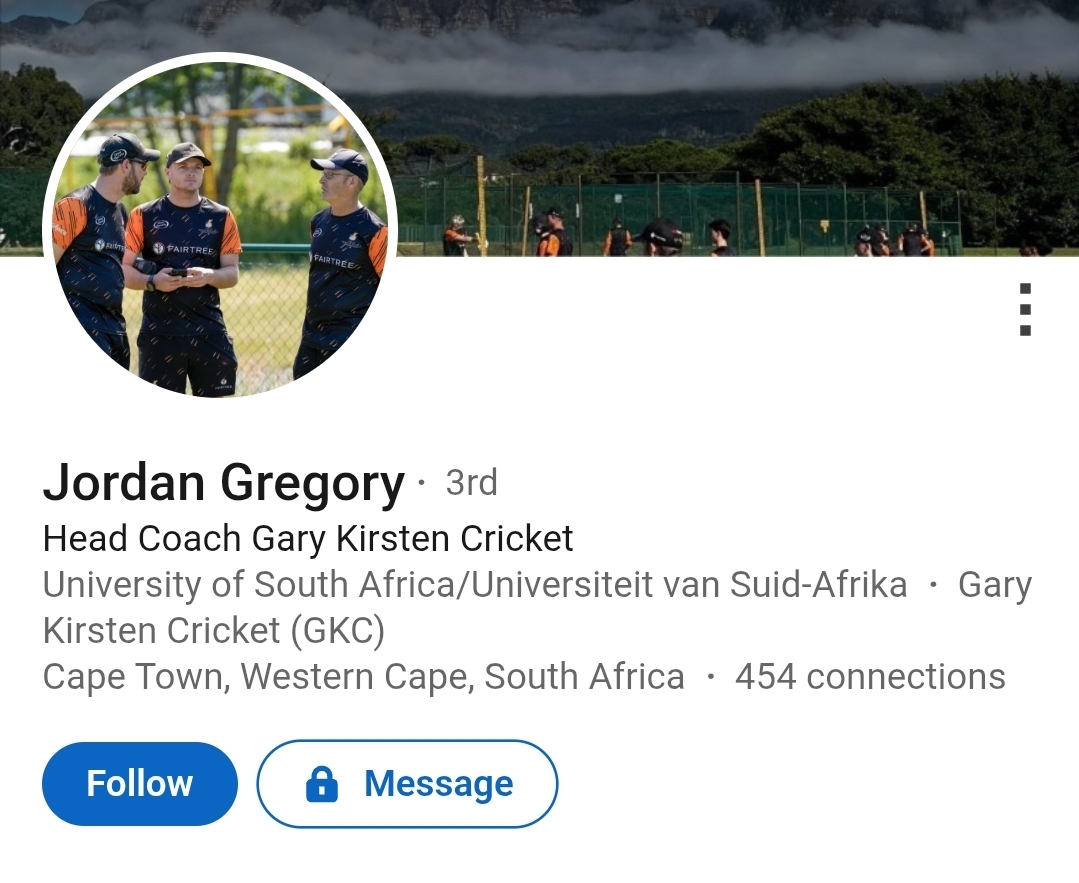Screen dimensions: 1079x883
Task: Select the Jordan Gregory profile name
Action: click(223, 483)
